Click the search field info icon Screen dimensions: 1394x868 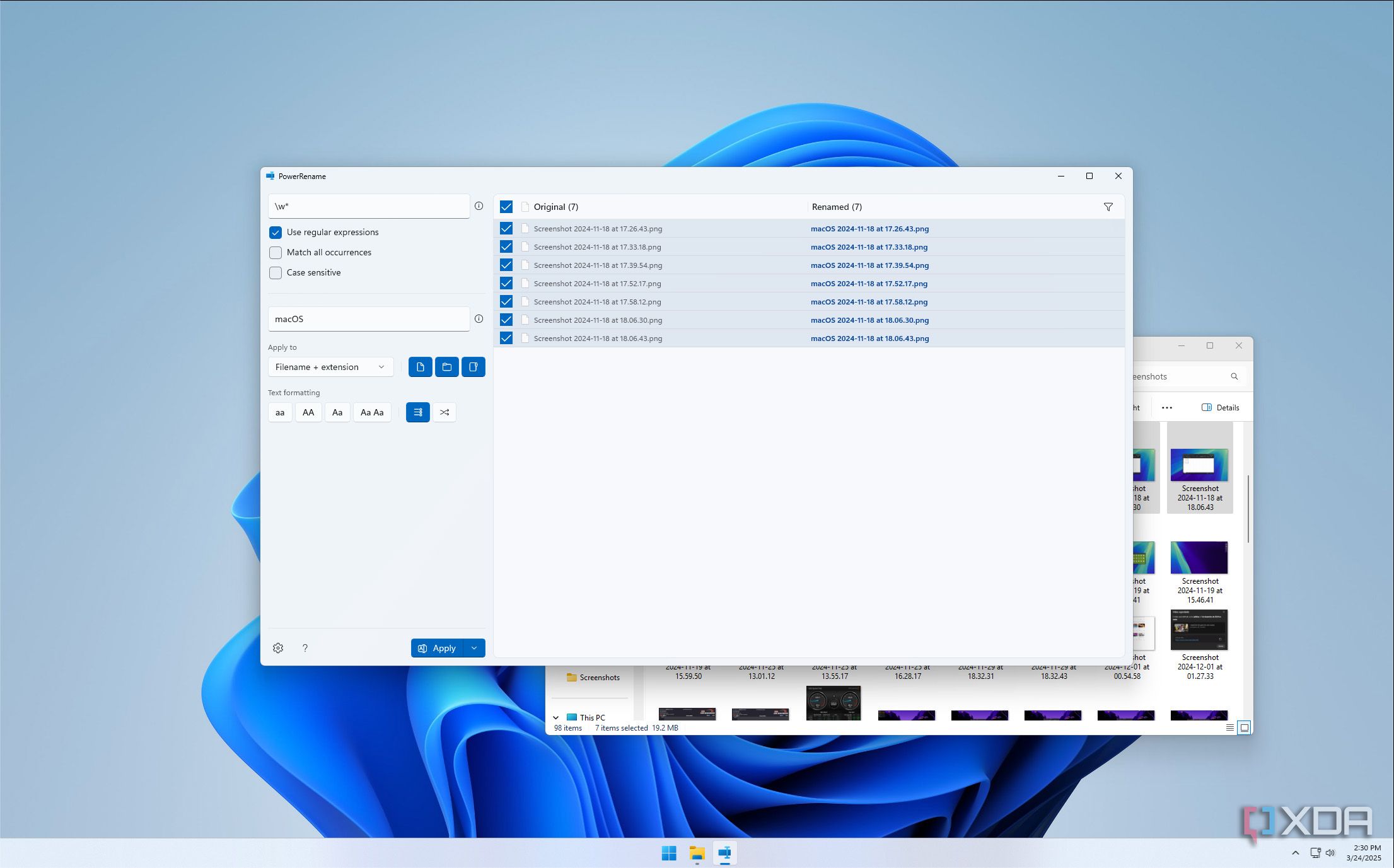(479, 206)
